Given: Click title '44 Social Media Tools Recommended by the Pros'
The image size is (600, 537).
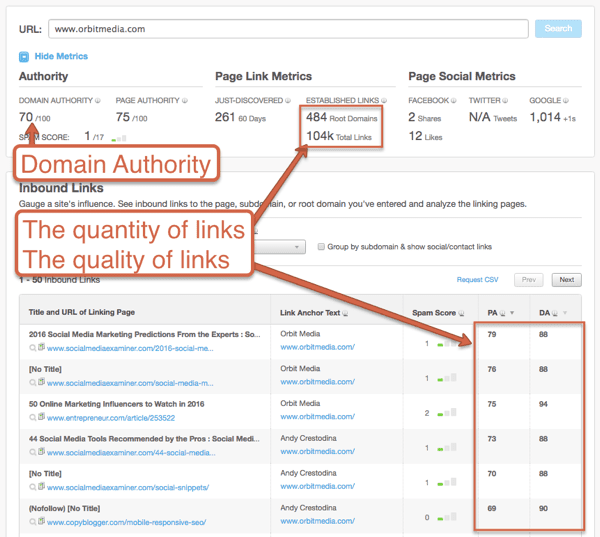Looking at the screenshot, I should tap(144, 439).
